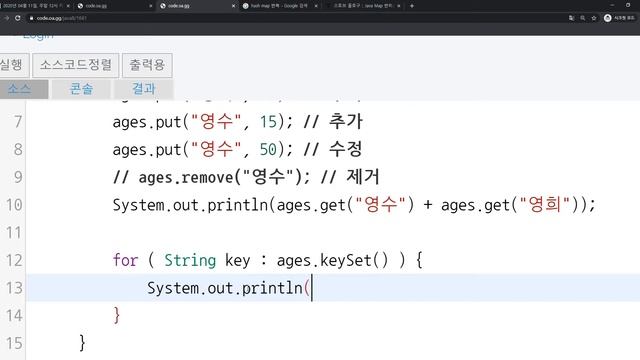Click 'ages.keySet()' on line 12
Viewport: 640px width, 360px height.
332,261
